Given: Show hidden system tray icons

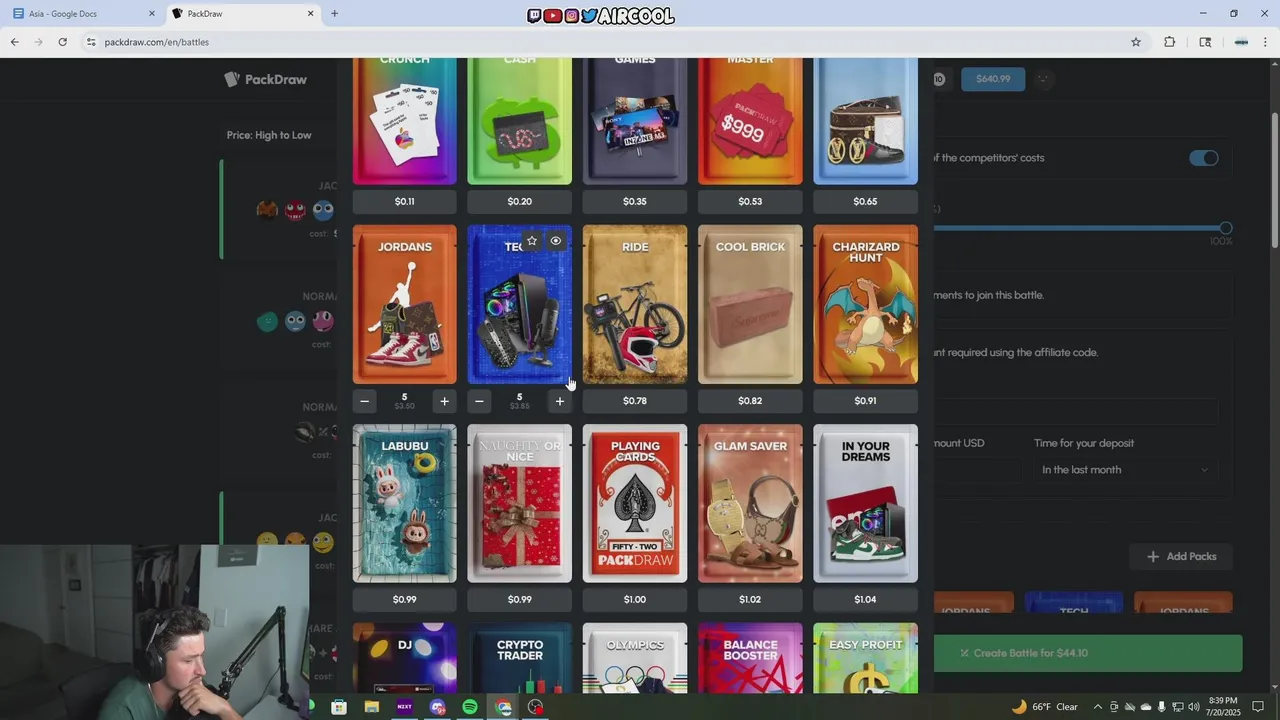Looking at the screenshot, I should (x=1098, y=707).
